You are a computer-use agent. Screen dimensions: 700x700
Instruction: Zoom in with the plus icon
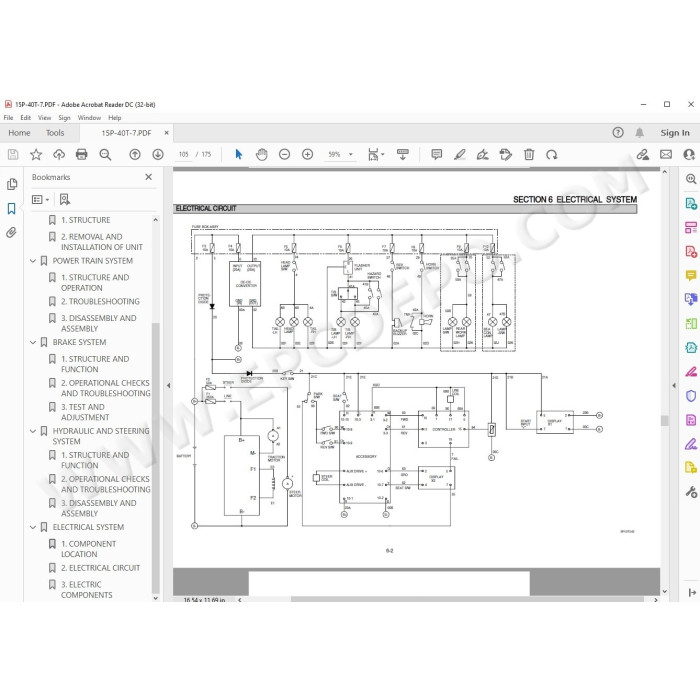coord(308,154)
